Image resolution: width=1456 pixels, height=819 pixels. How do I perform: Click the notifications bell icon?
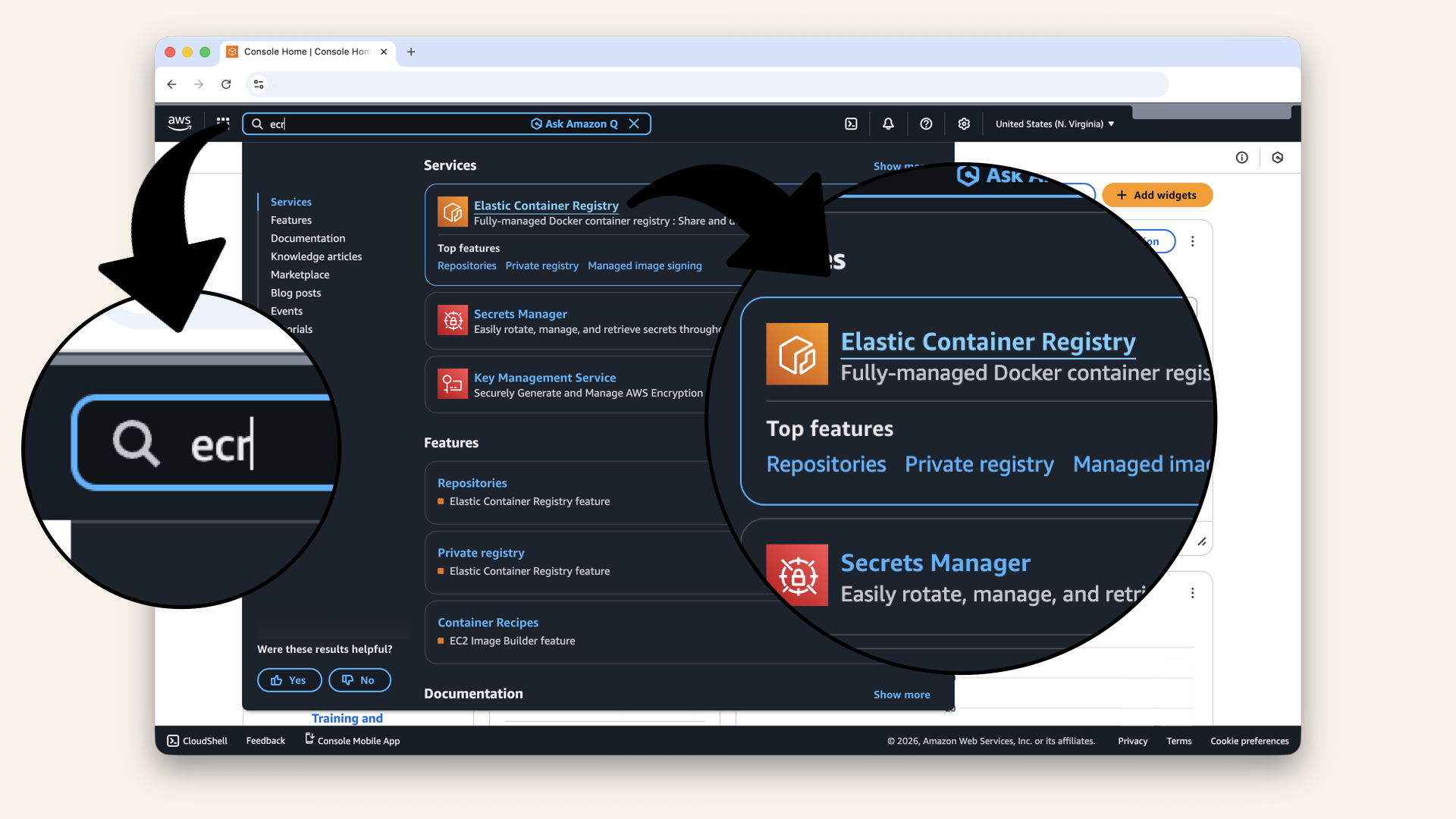(x=887, y=124)
